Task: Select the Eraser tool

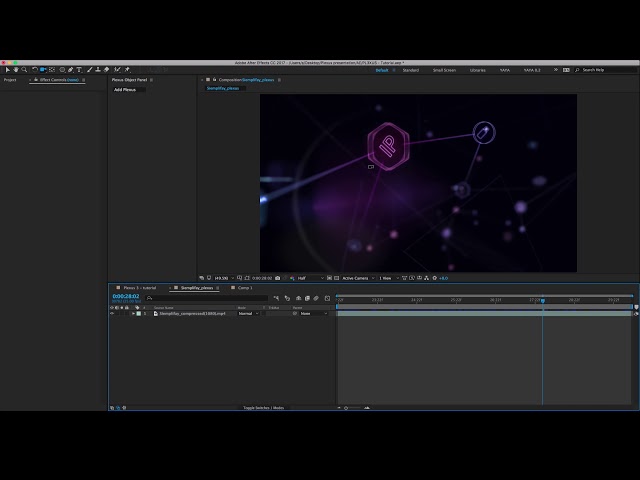Action: [107, 70]
